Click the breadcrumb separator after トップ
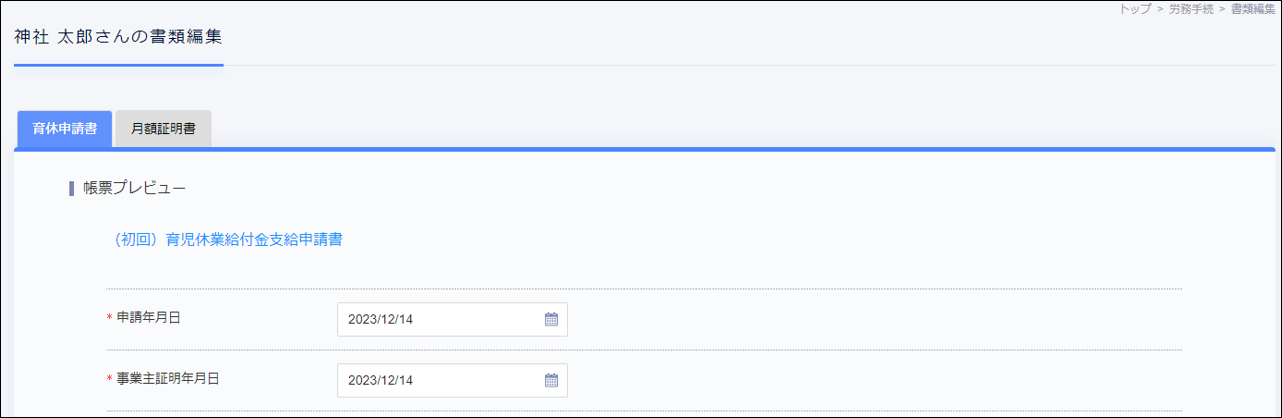 click(1160, 9)
